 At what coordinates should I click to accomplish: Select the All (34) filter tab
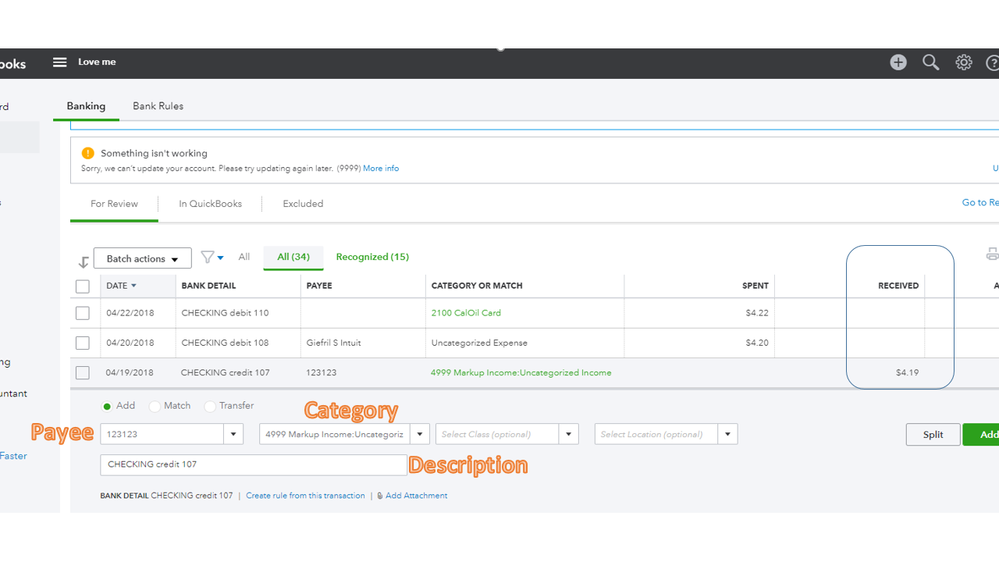[x=293, y=257]
